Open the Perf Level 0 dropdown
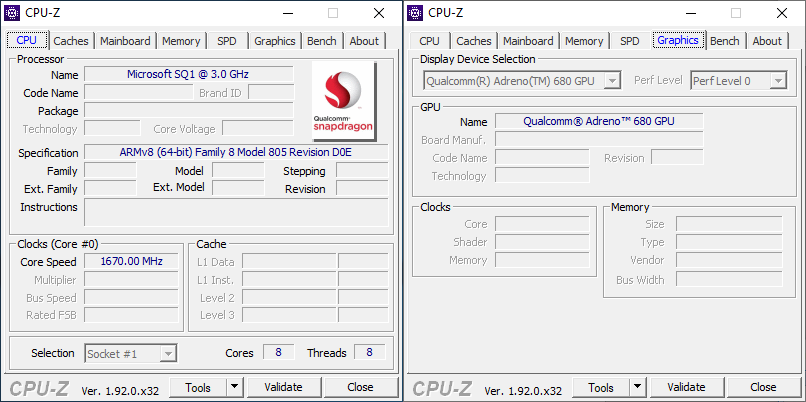This screenshot has height=402, width=806. coord(739,81)
